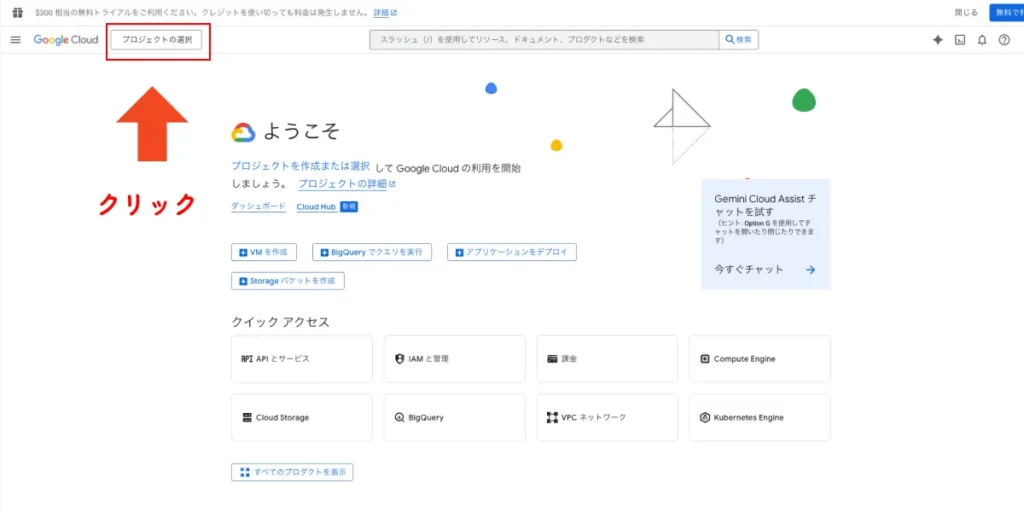
Task: Click the arrow beside 今すぐチャット
Action: coord(810,270)
